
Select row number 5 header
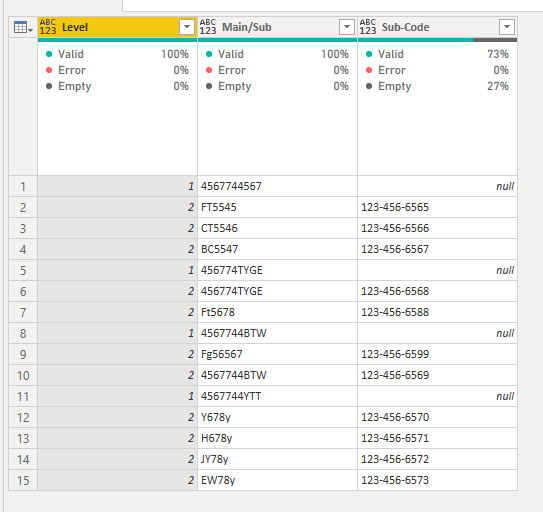pos(23,270)
